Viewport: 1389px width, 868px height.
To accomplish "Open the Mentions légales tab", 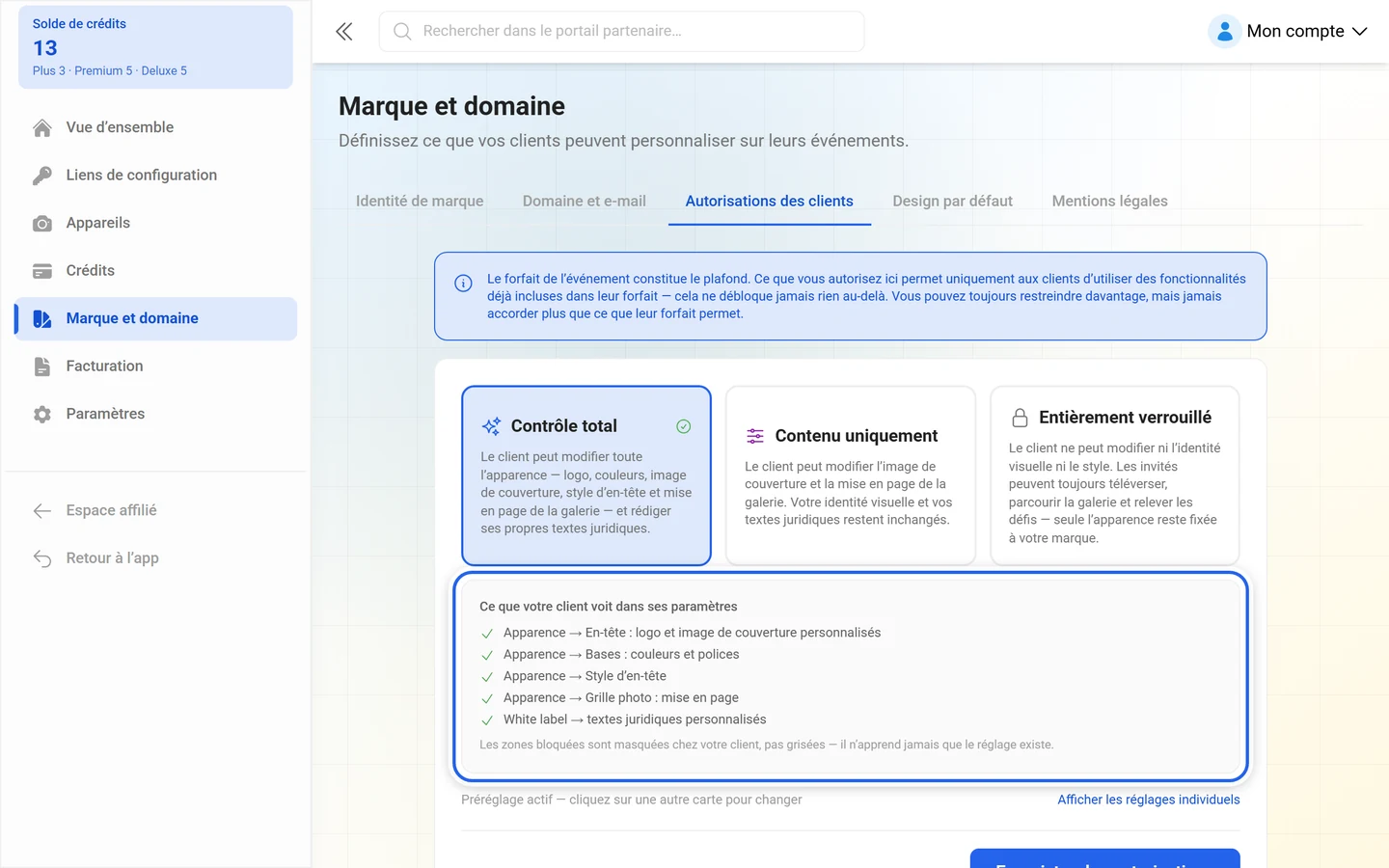I will [x=1109, y=201].
